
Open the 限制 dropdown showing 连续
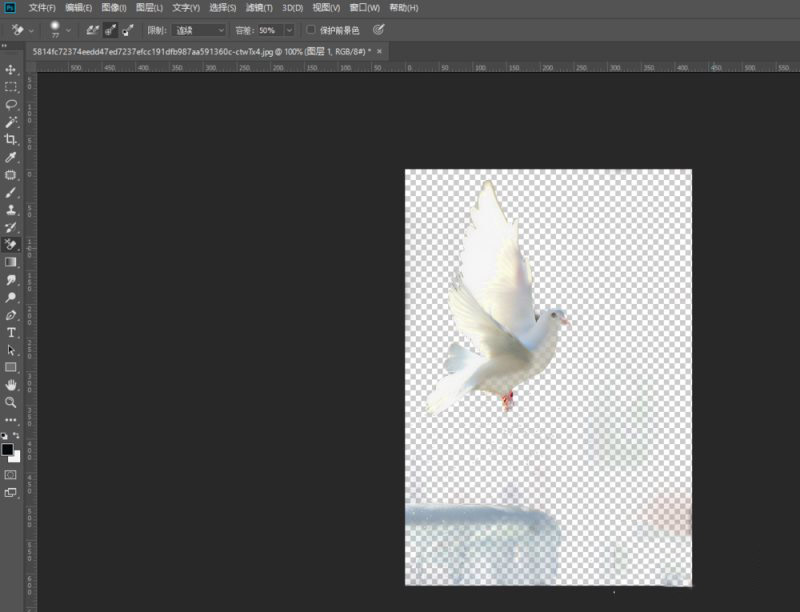[x=199, y=30]
